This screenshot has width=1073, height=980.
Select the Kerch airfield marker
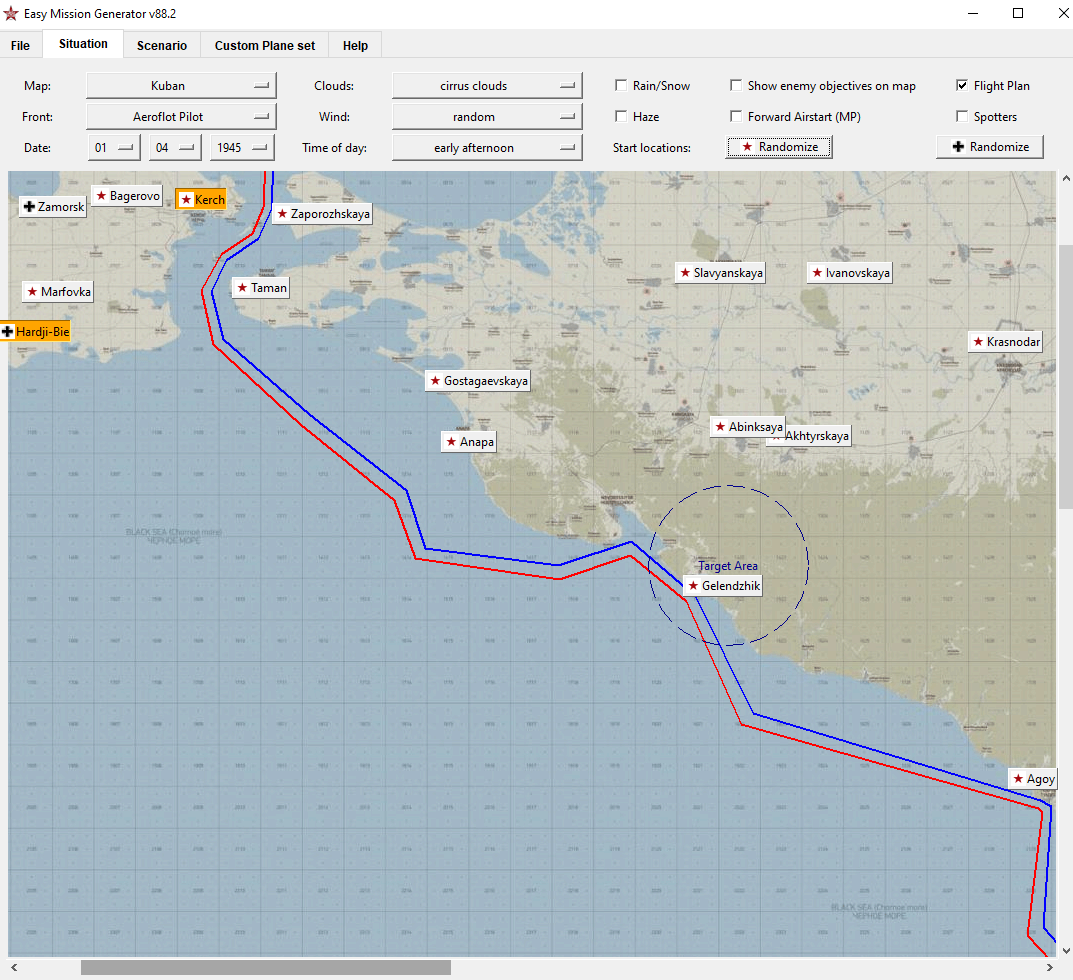[x=201, y=199]
